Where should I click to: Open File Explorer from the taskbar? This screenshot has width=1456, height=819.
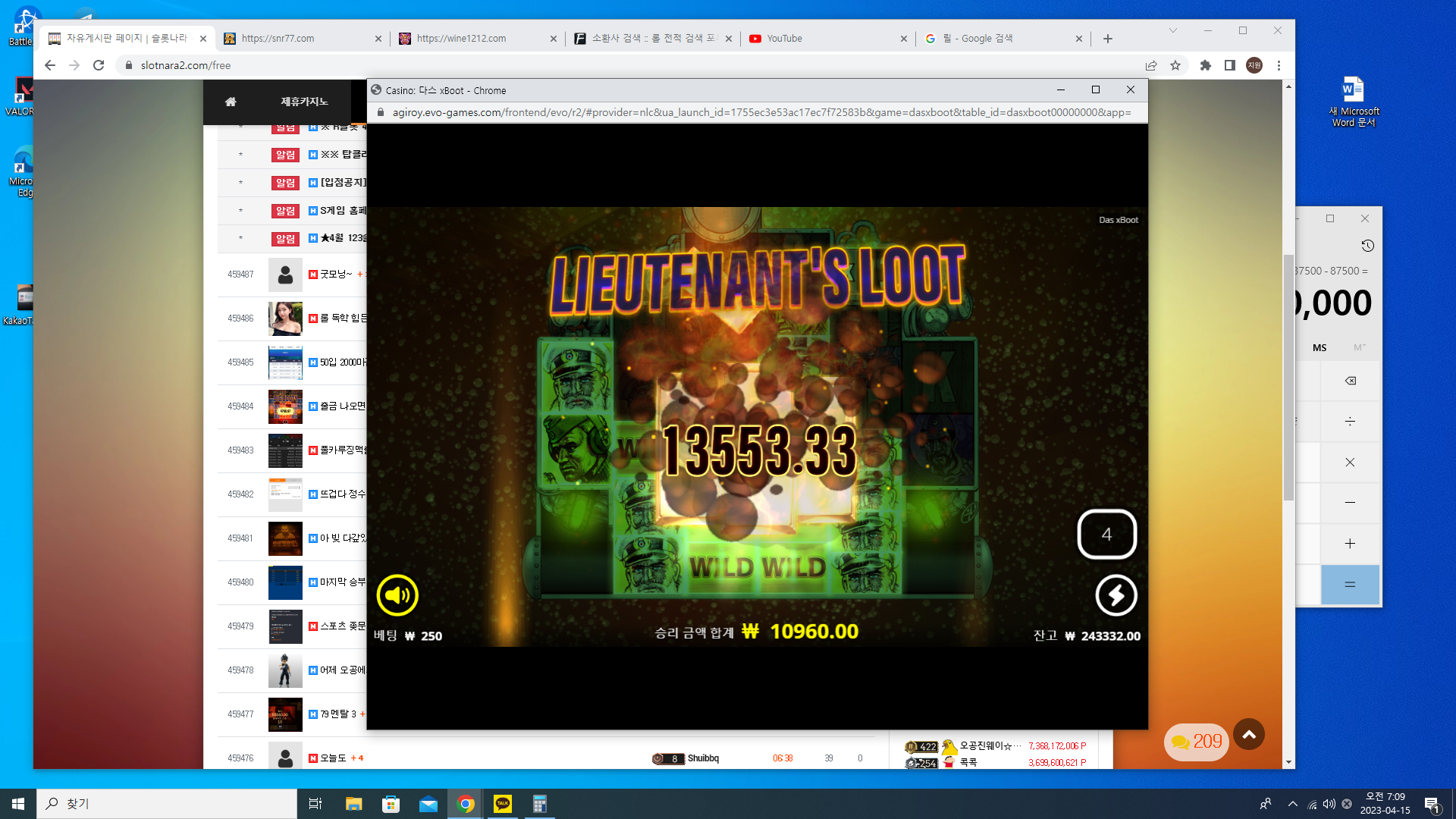pyautogui.click(x=353, y=804)
